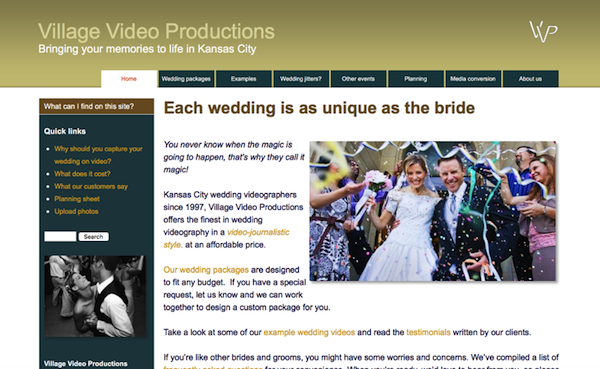This screenshot has width=600, height=369.
Task: Open the Home navigation tab
Action: coord(129,79)
